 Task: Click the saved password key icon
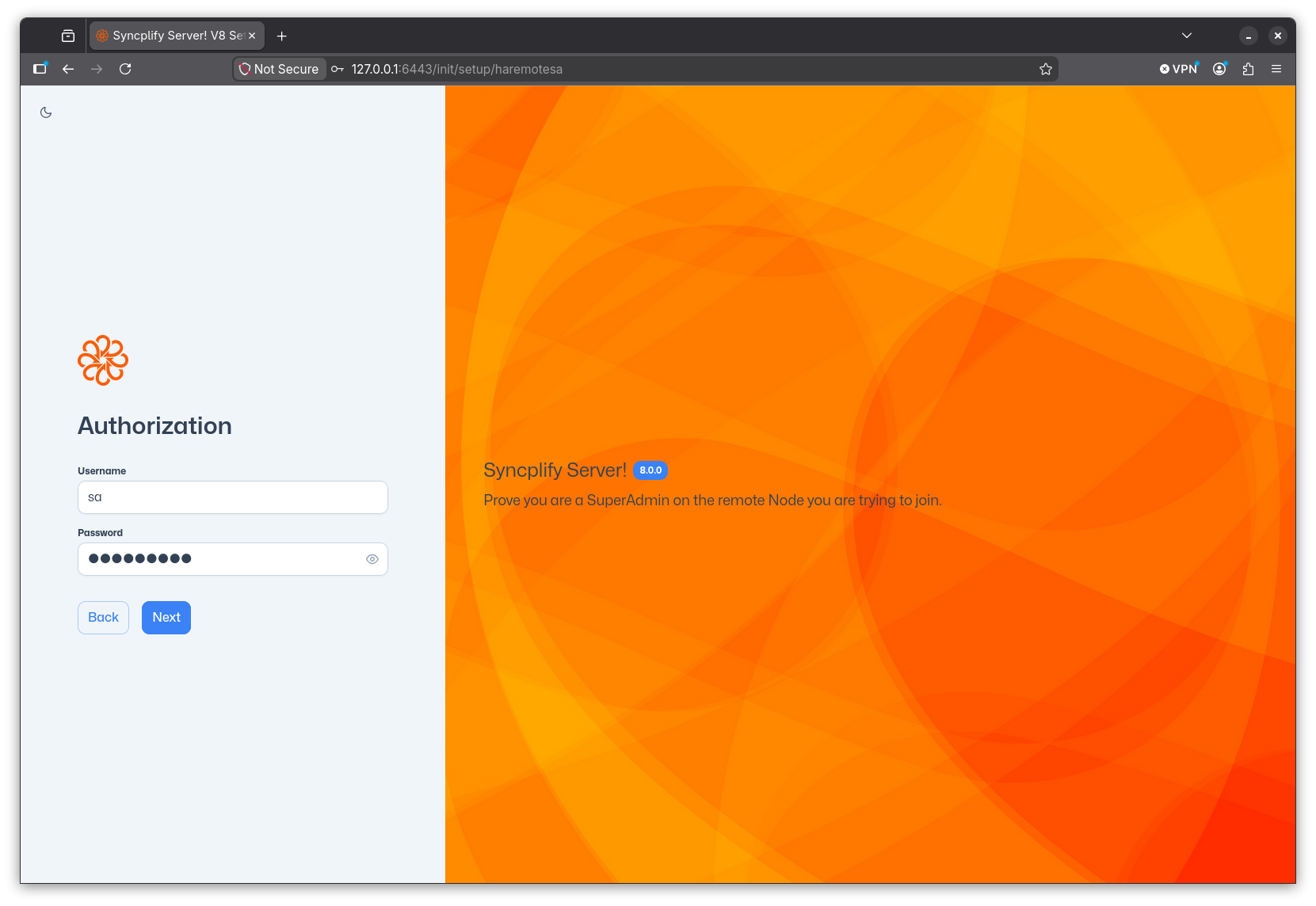tap(338, 69)
